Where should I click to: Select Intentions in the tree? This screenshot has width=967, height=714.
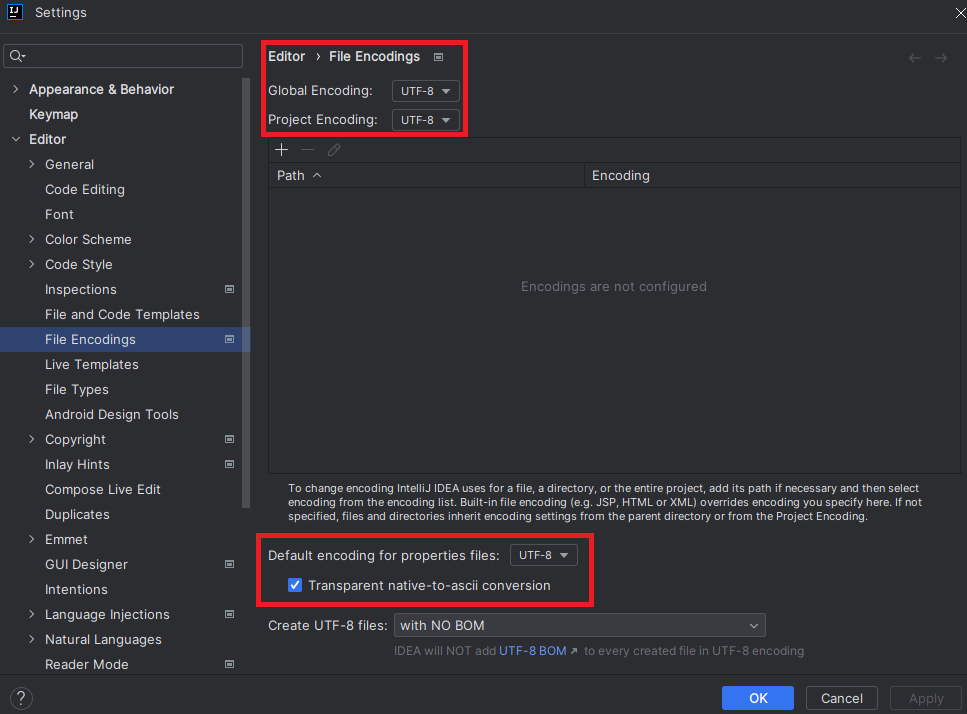coord(76,589)
